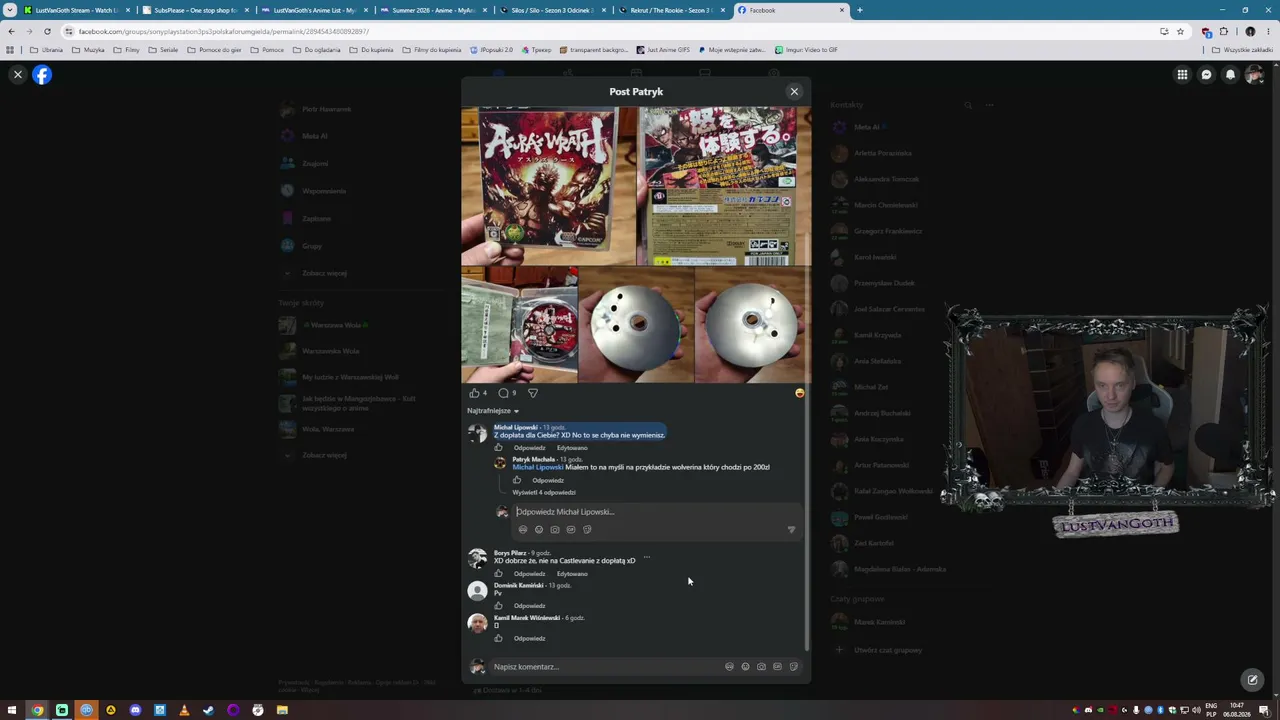This screenshot has height=720, width=1280.
Task: Open the Facebook apps grid menu
Action: (x=1182, y=75)
